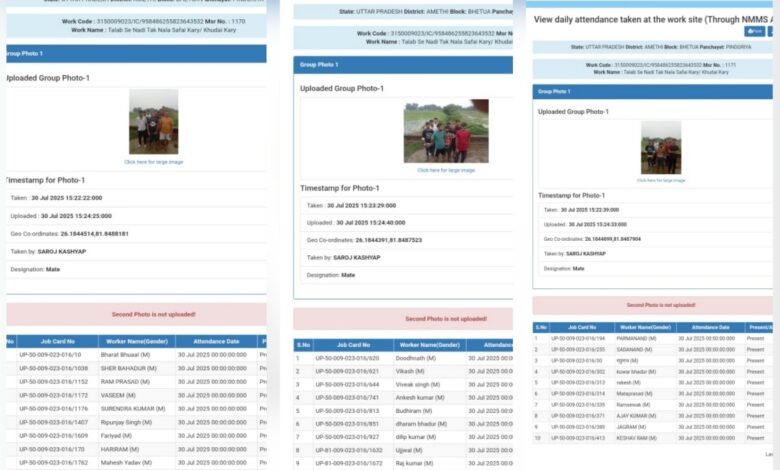Click the blue Print button with printer icon
Screen dimensions: 780x470
point(754,31)
